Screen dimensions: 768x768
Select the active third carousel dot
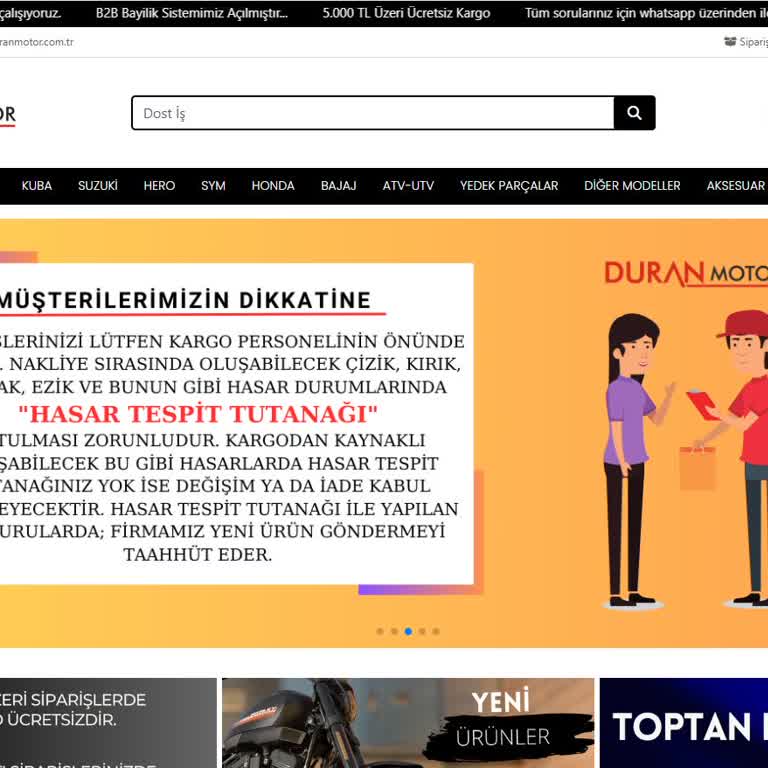tap(408, 631)
